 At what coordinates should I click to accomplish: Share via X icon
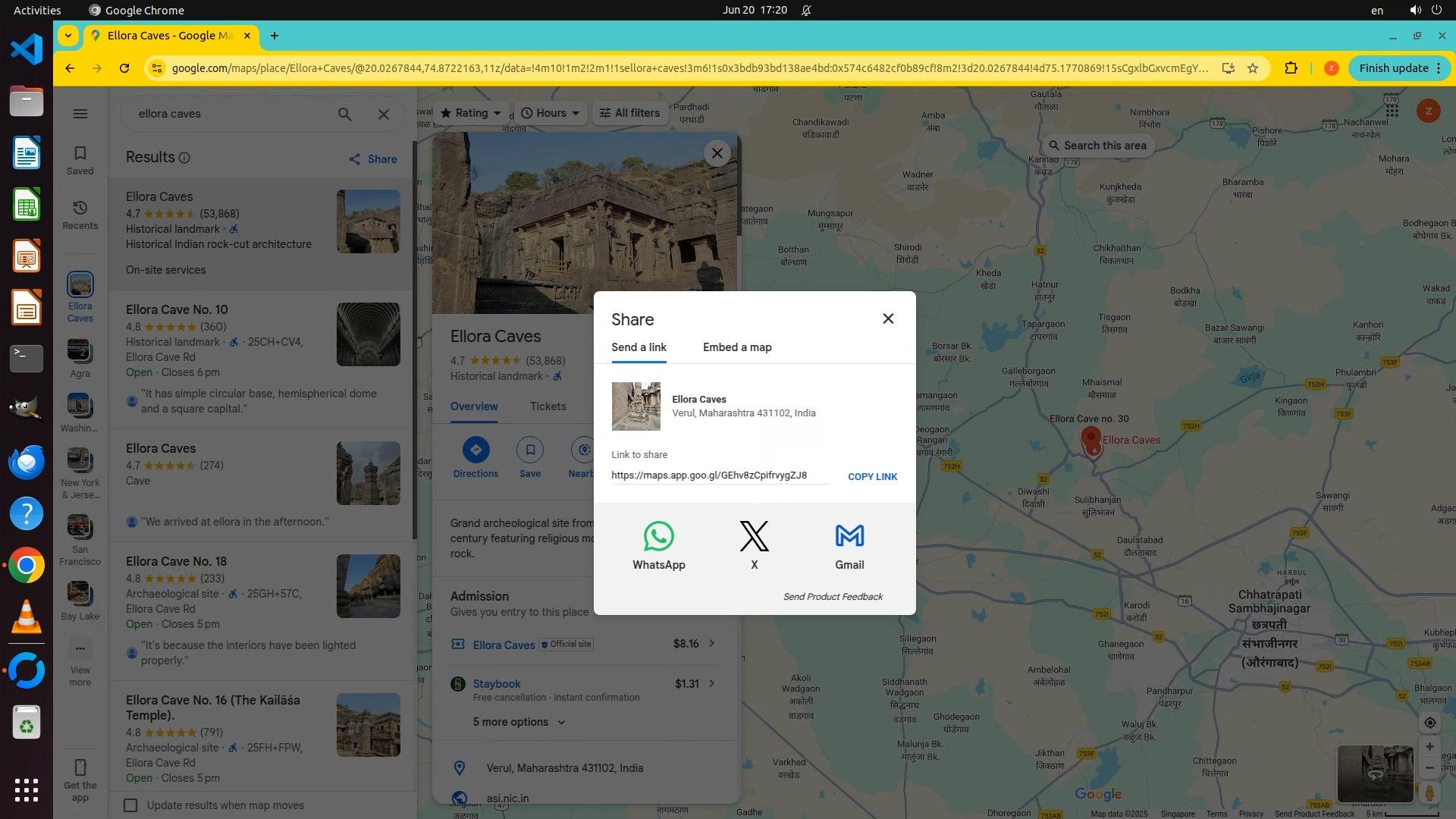pyautogui.click(x=754, y=536)
